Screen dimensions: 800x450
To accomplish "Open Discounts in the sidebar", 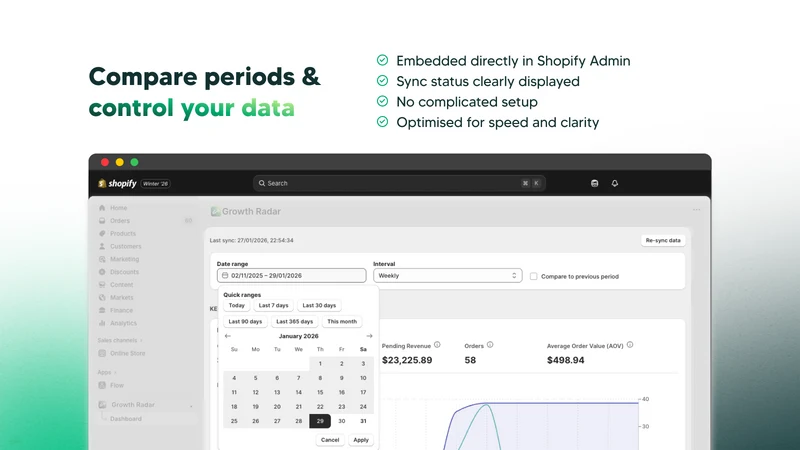I will pos(124,272).
